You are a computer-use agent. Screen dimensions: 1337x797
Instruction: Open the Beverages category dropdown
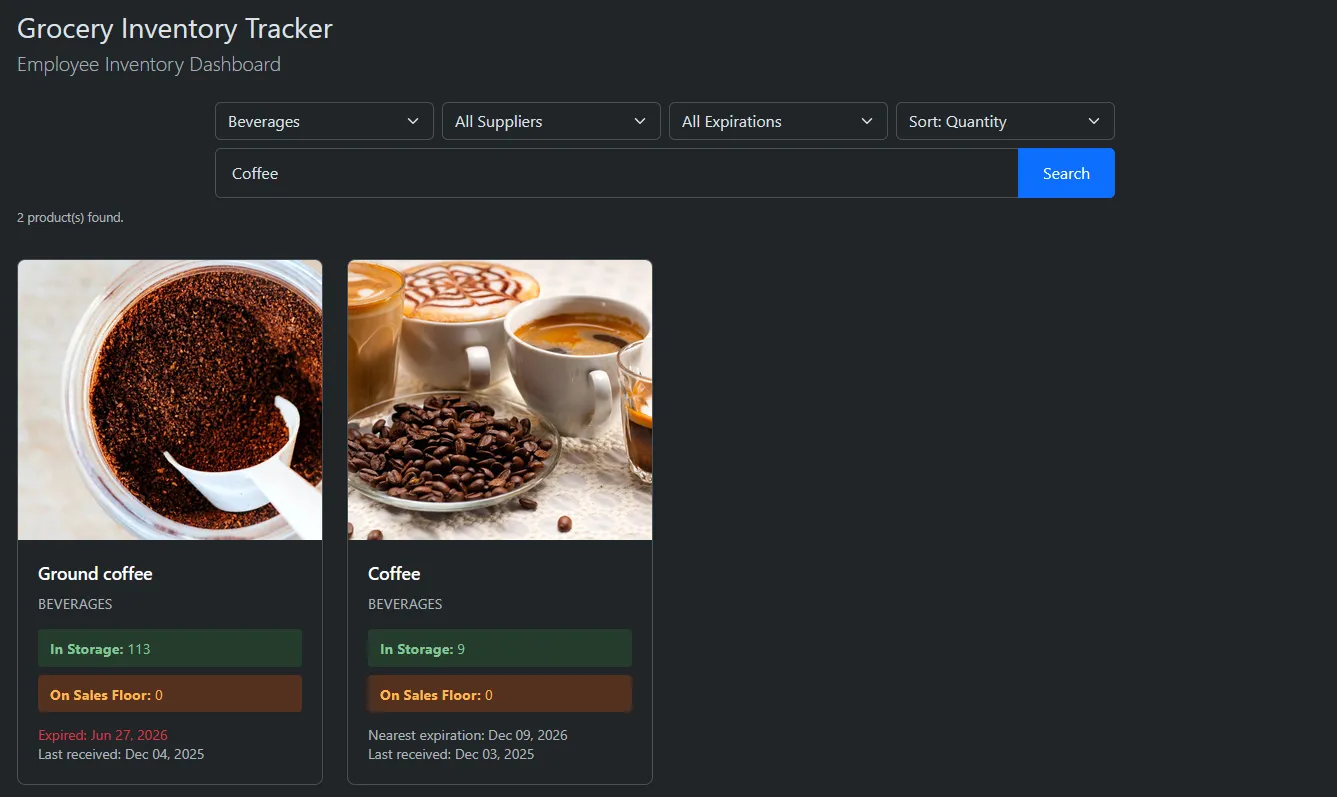point(324,121)
